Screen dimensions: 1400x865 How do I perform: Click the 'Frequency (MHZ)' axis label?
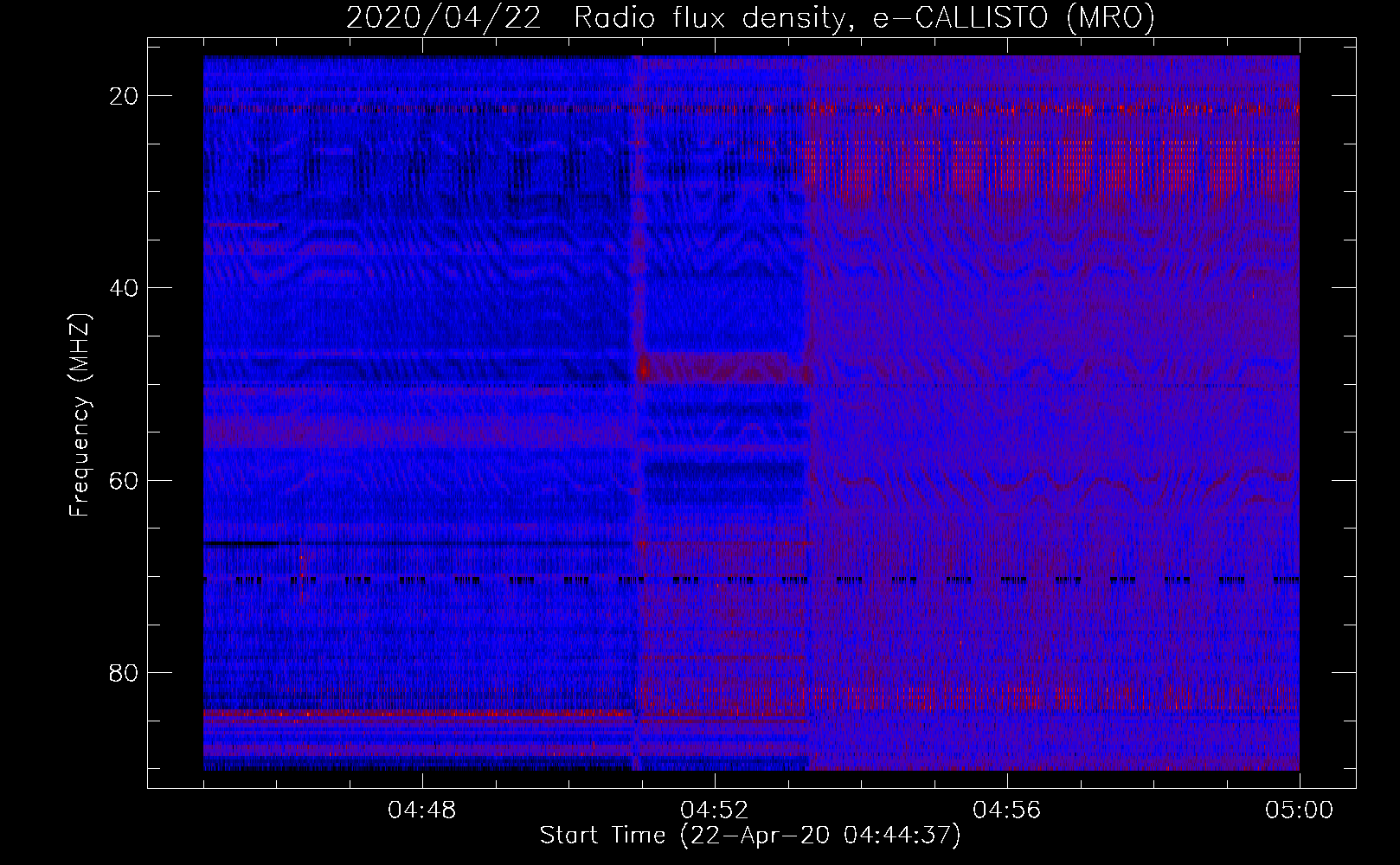point(80,414)
